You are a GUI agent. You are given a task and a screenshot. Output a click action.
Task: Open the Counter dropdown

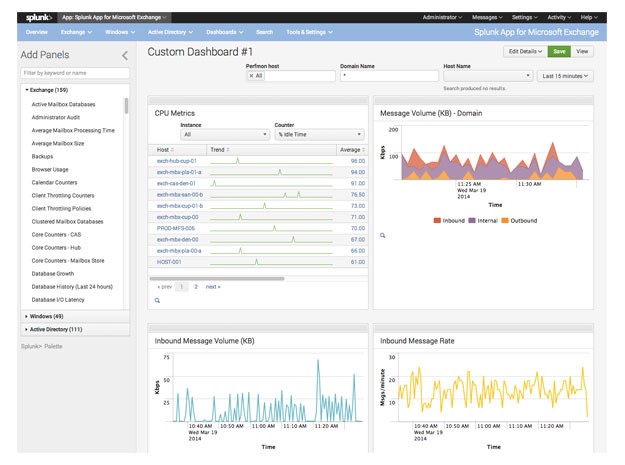pos(319,135)
